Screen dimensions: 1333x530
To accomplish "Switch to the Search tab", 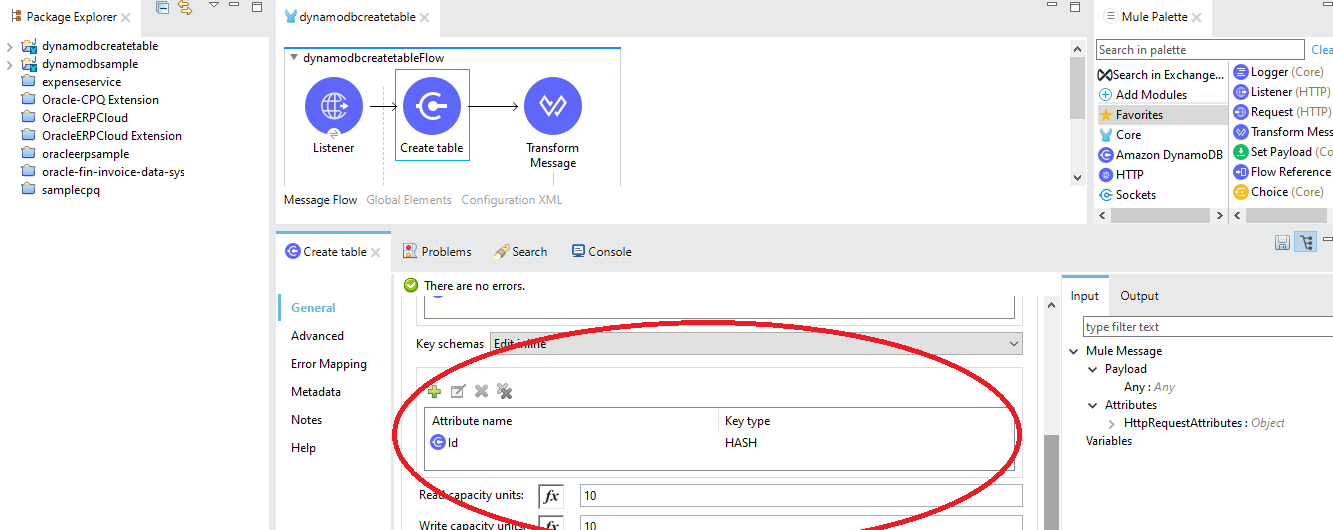I will point(520,252).
